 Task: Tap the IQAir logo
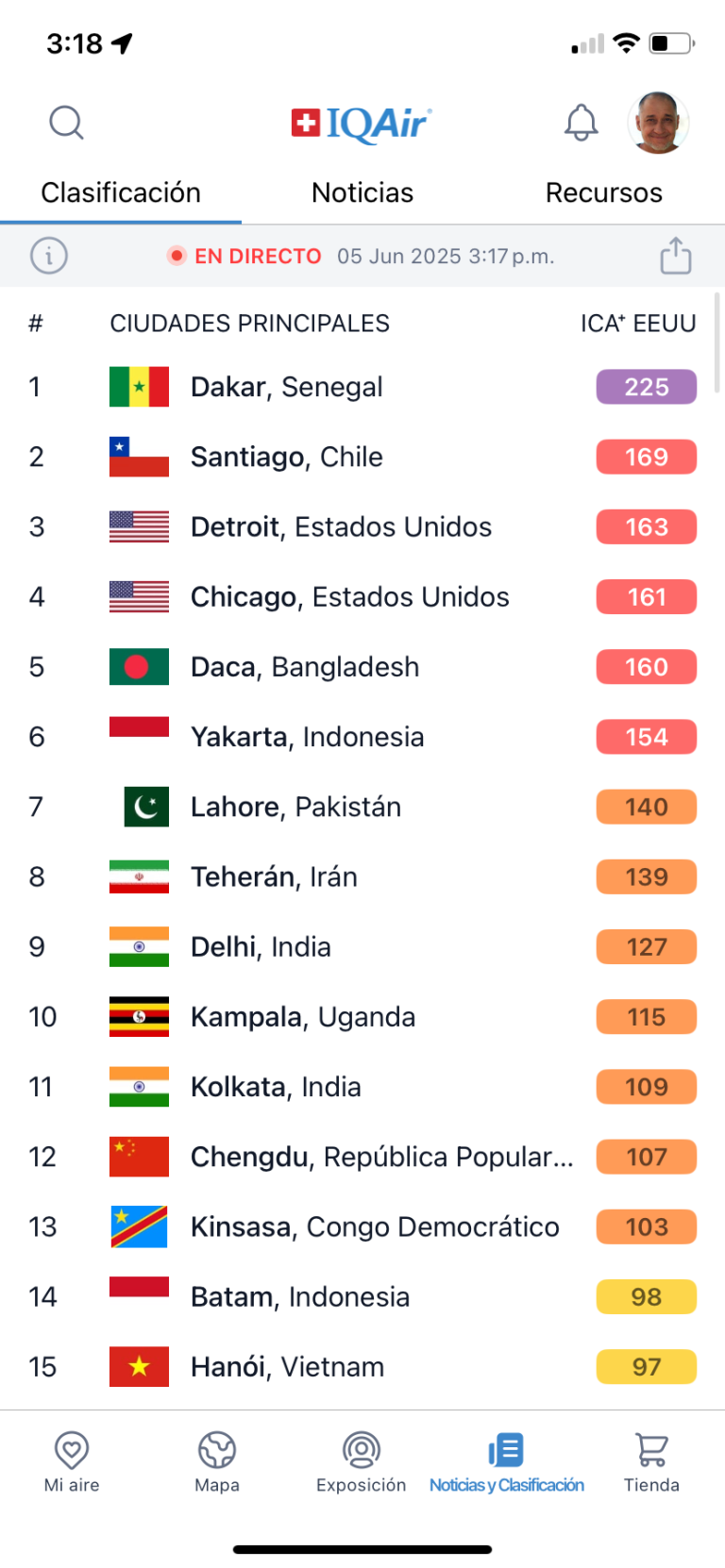pyautogui.click(x=362, y=124)
